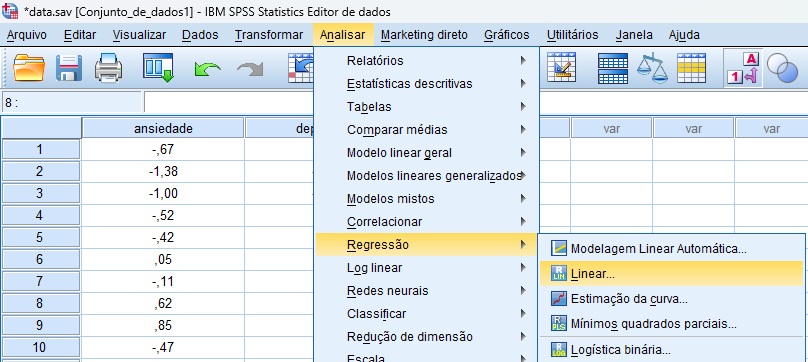Click the overlapping circles sets icon

[782, 68]
